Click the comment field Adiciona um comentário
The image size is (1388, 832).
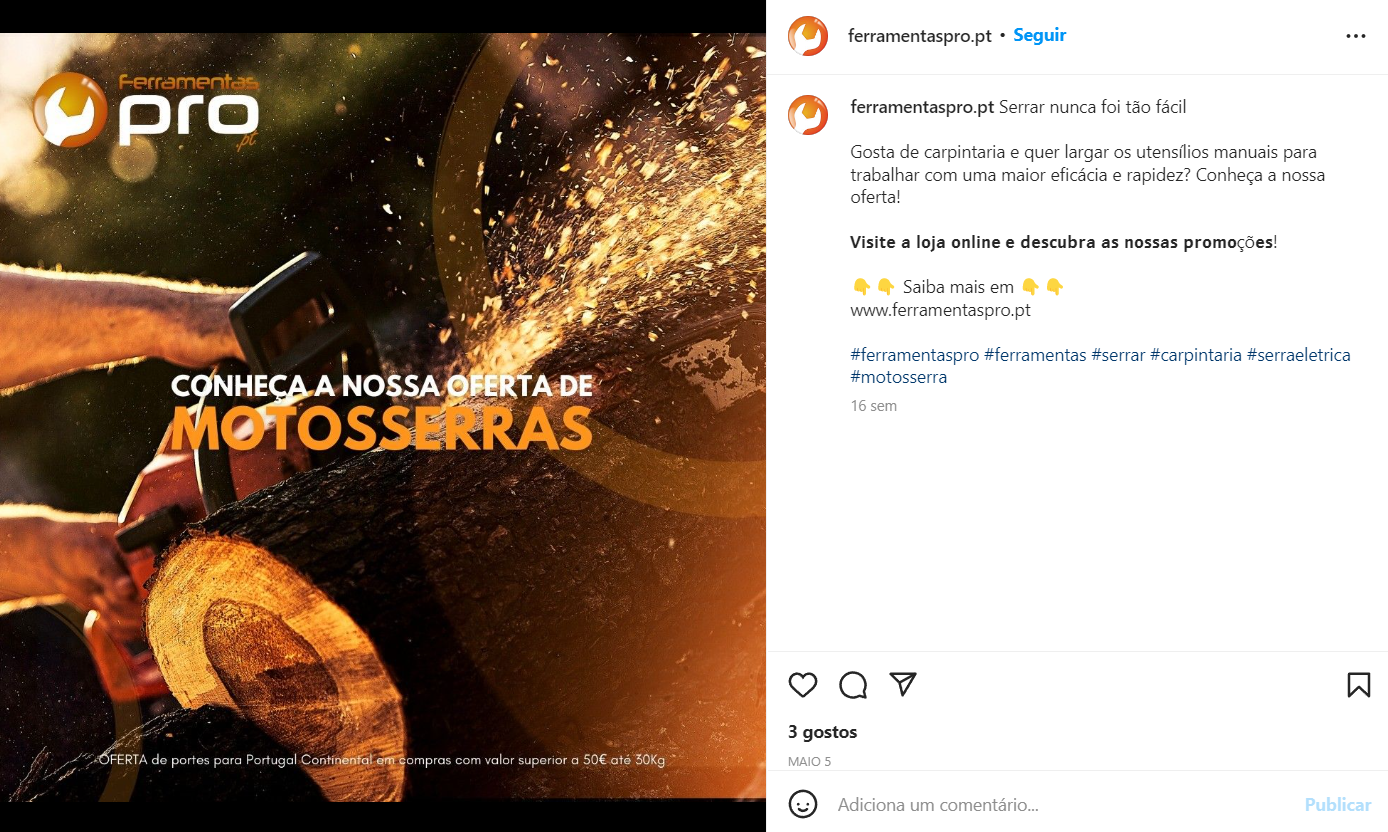tap(1064, 805)
